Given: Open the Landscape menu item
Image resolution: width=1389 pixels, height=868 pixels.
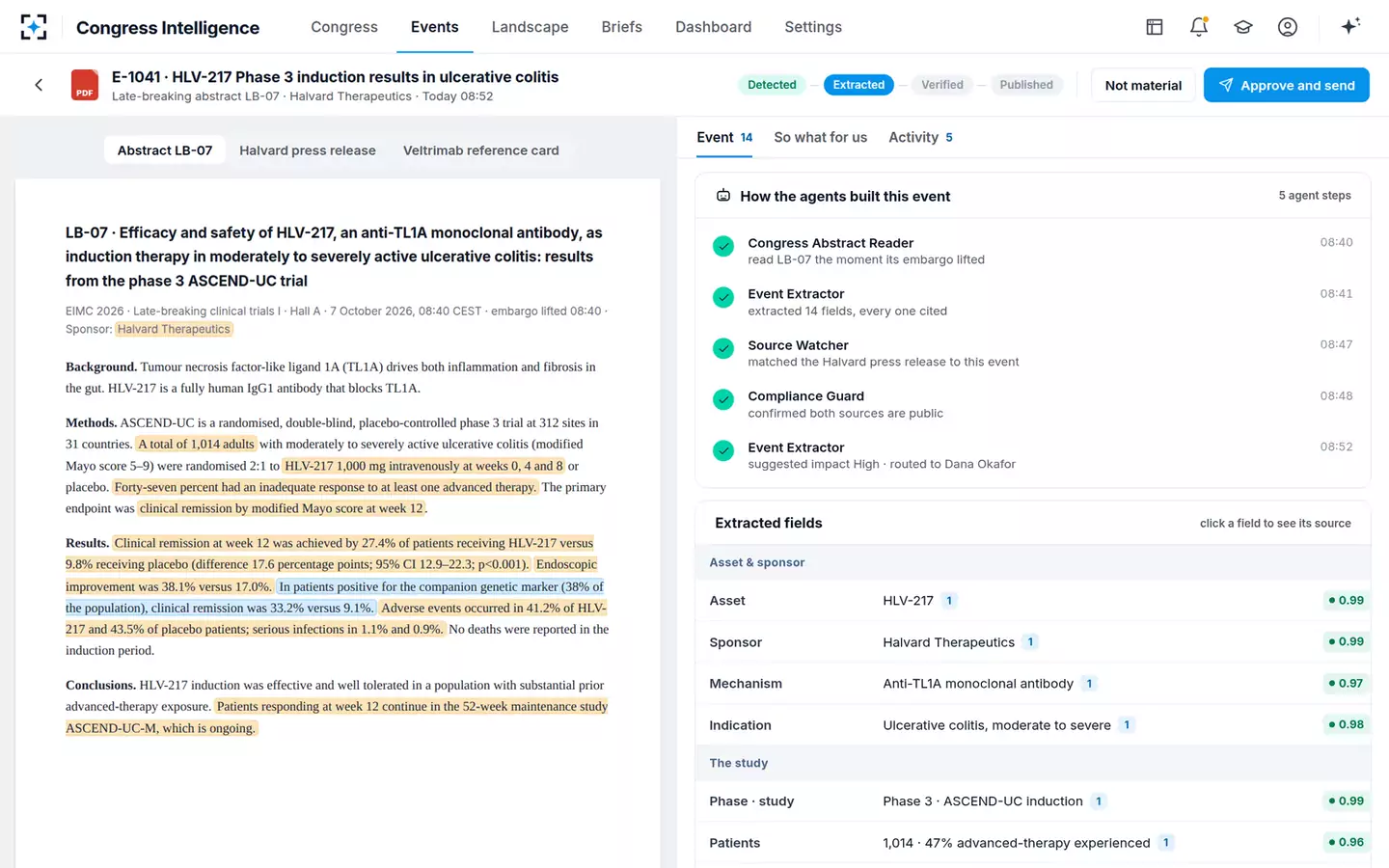Looking at the screenshot, I should [530, 27].
